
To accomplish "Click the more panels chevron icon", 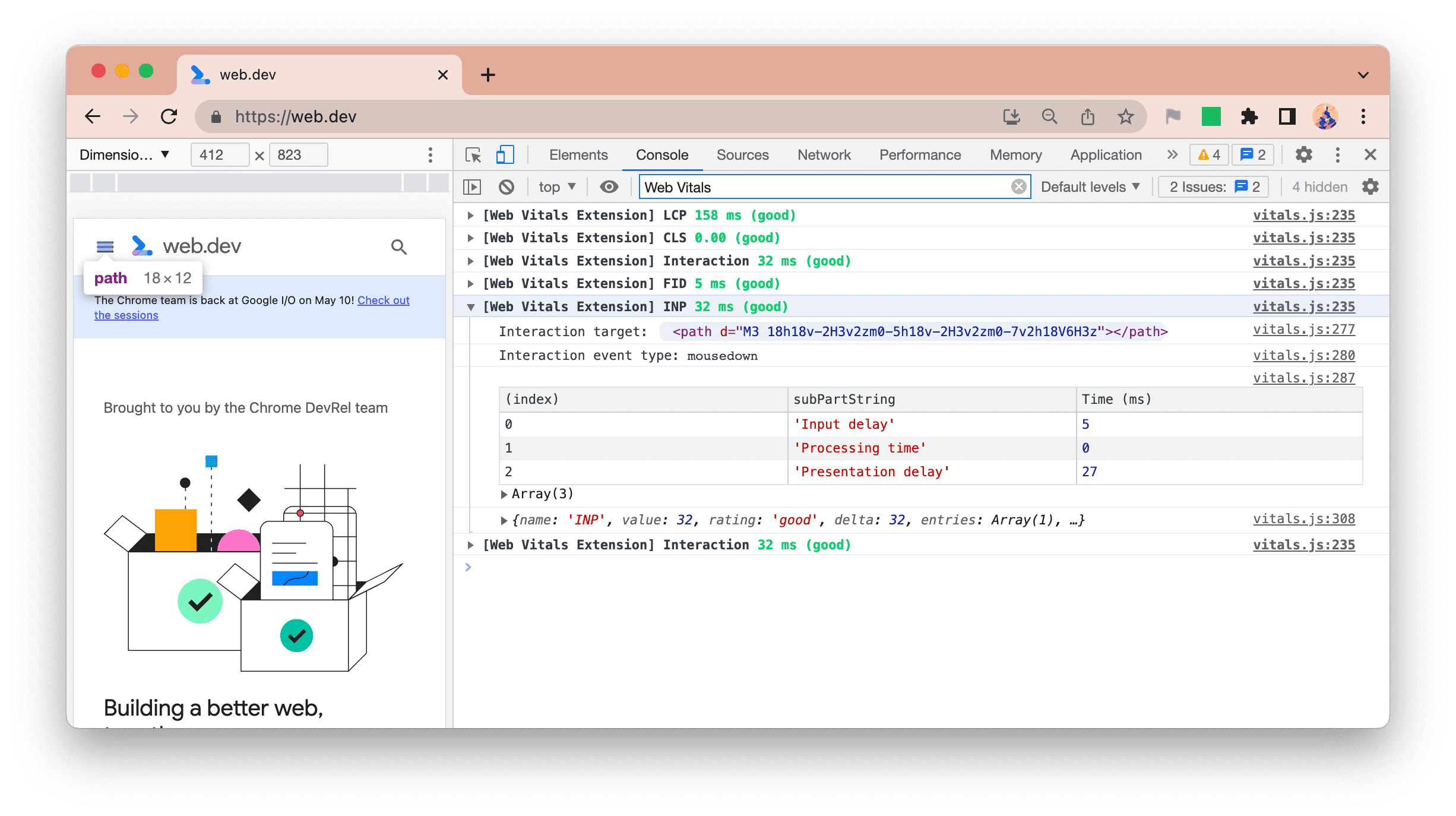I will 1173,154.
